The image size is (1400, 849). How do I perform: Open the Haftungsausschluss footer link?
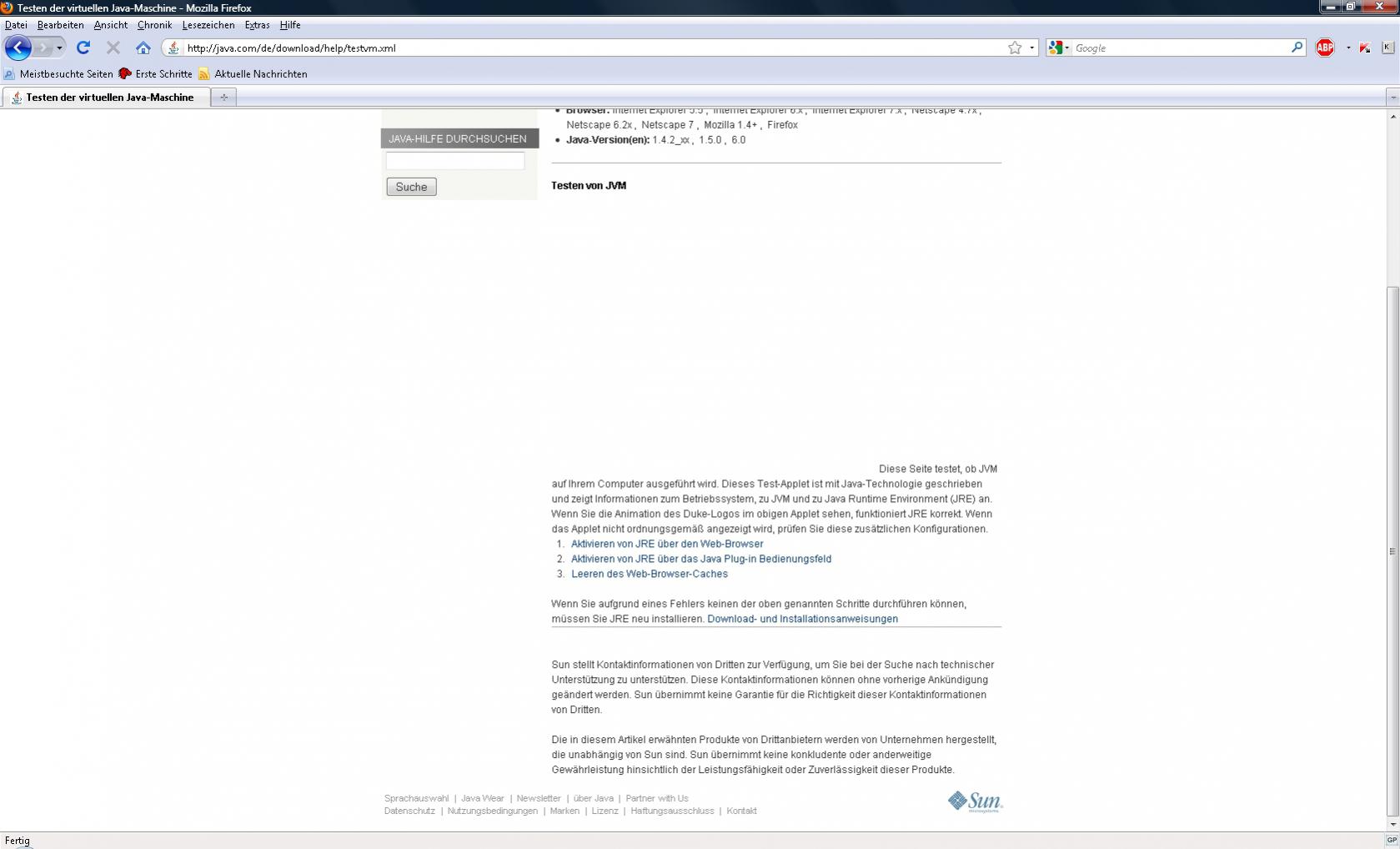tap(673, 811)
